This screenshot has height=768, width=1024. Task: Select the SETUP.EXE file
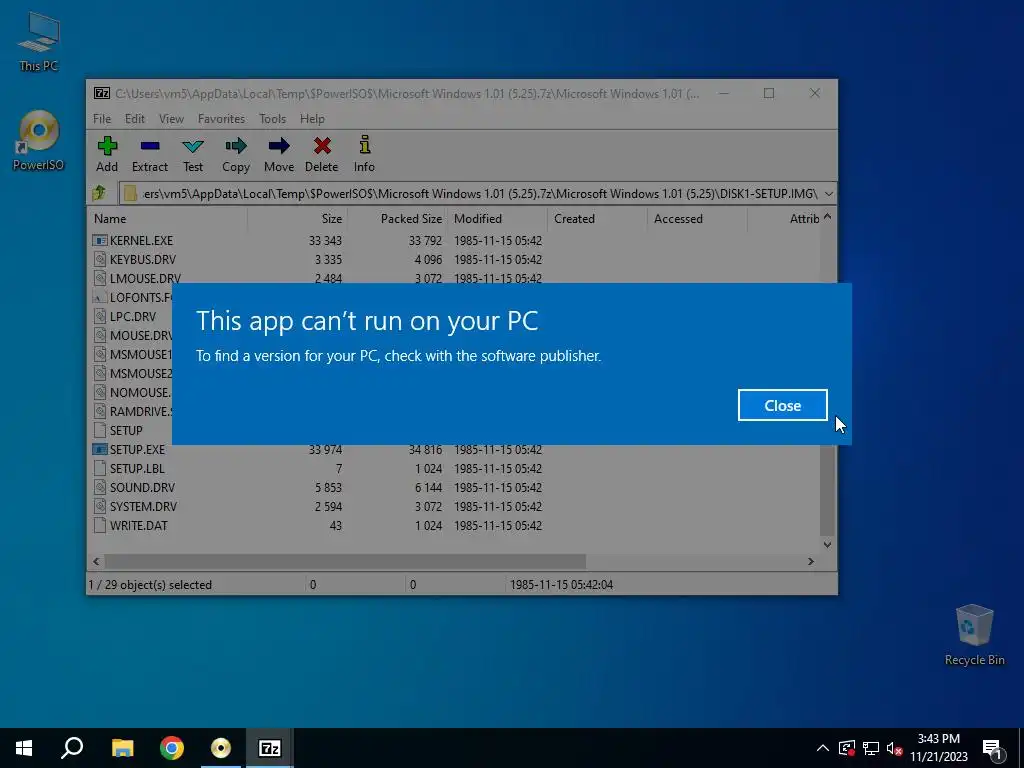coord(137,449)
